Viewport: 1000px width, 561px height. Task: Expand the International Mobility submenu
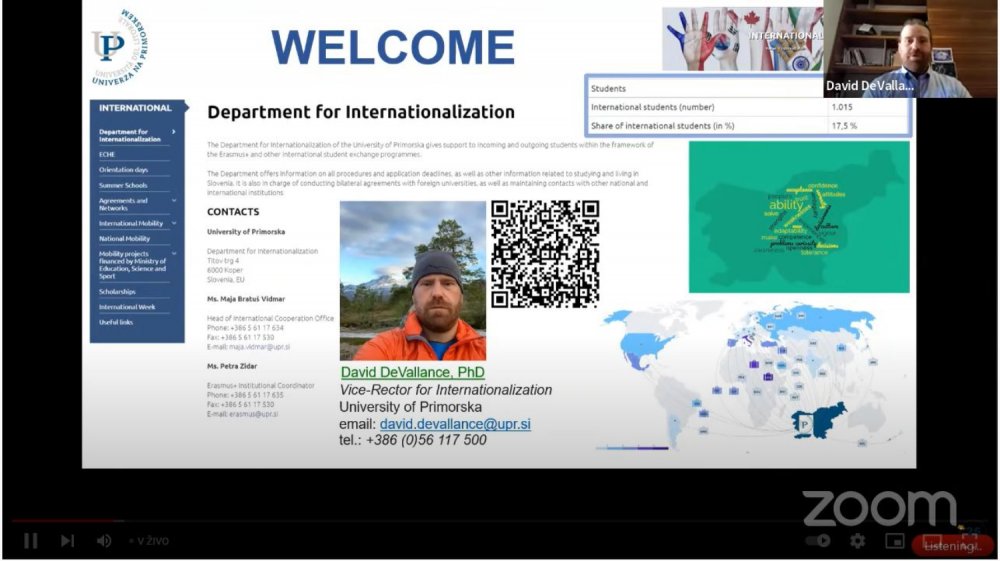[174, 224]
